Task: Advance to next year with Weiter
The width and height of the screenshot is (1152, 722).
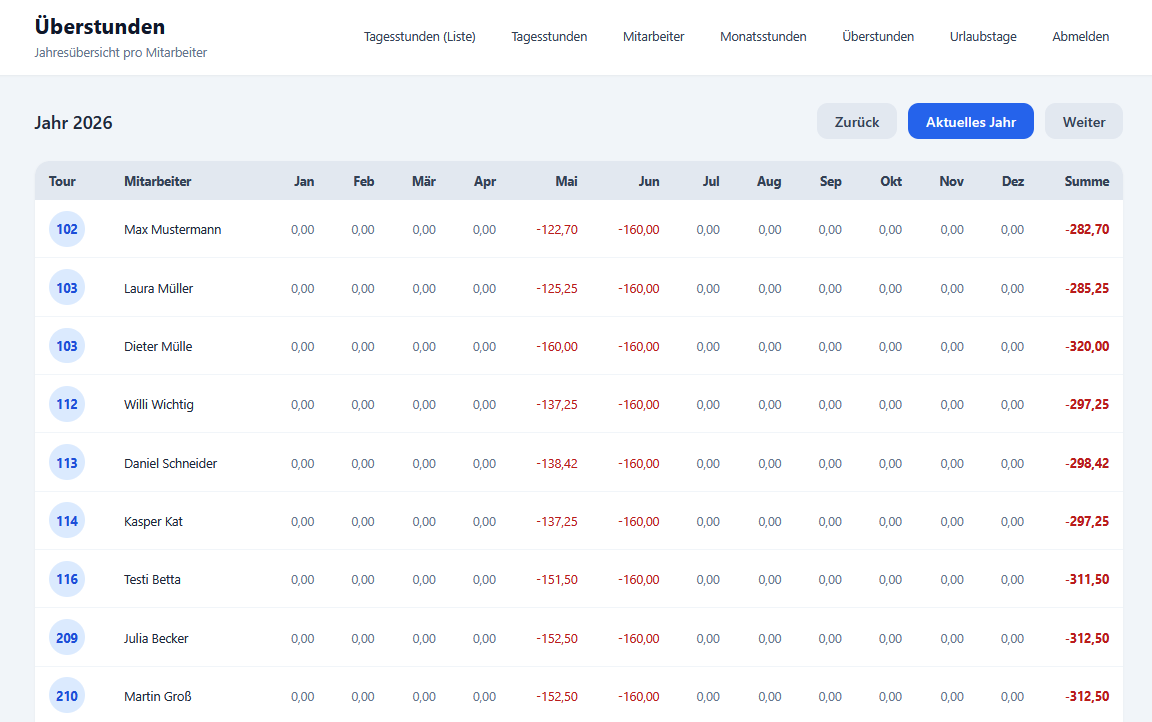Action: pyautogui.click(x=1084, y=121)
